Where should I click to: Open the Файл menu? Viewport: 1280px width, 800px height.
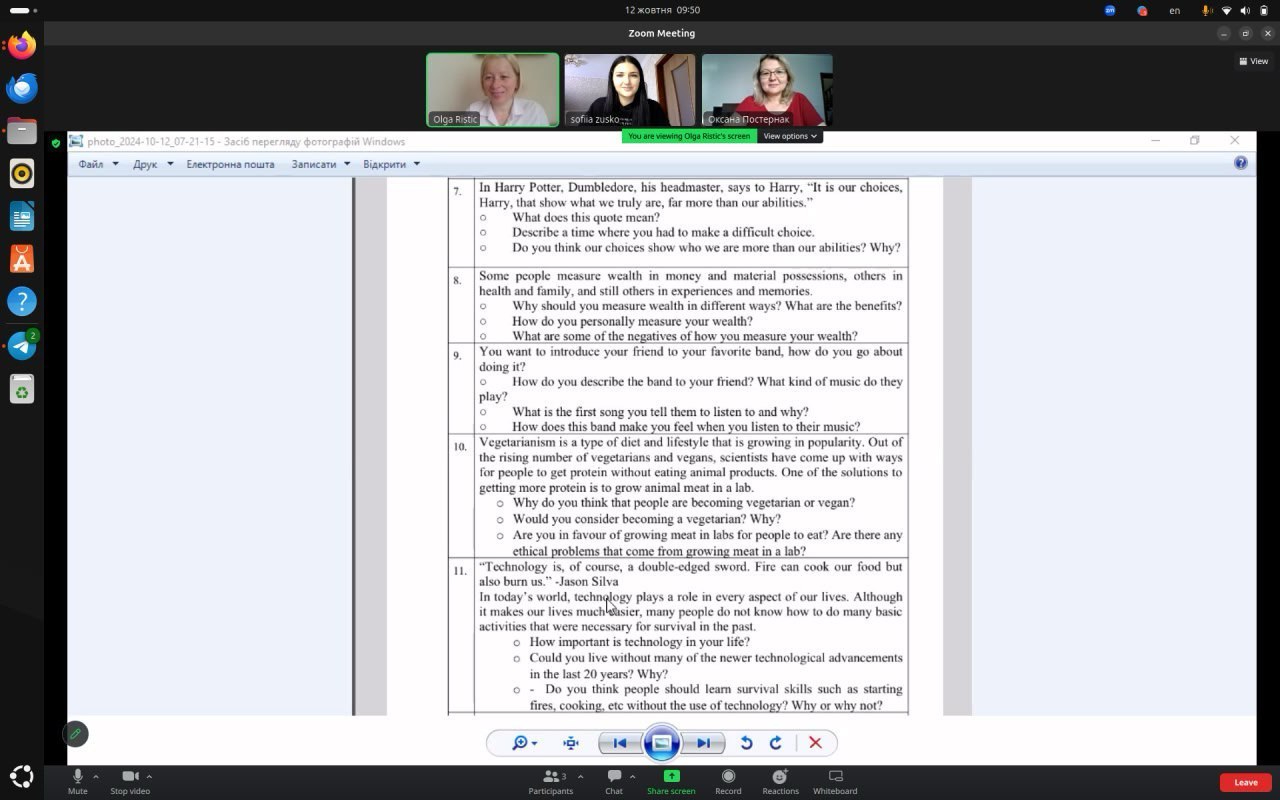[x=98, y=164]
